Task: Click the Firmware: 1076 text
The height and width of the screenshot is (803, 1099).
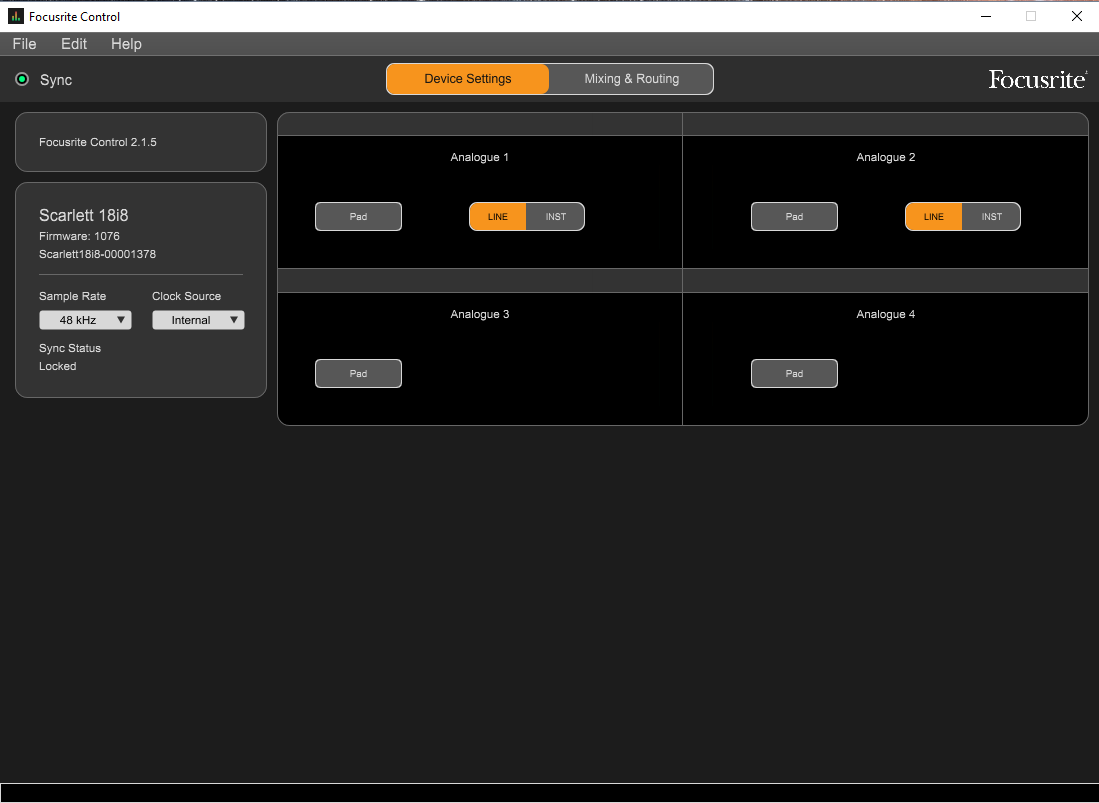Action: (x=79, y=236)
